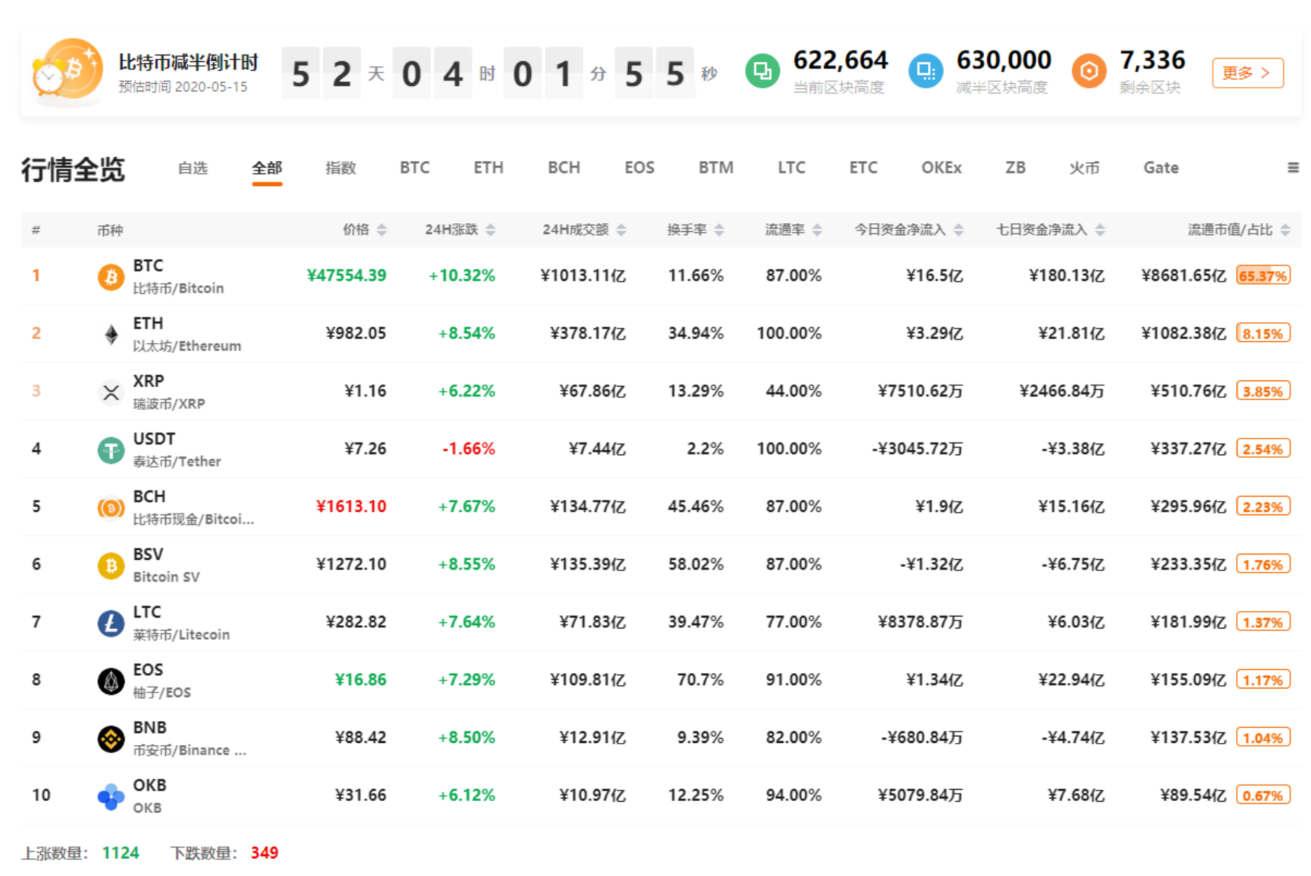This screenshot has height=876, width=1311.
Task: Open the Bitcoin SV name link
Action: [x=166, y=577]
